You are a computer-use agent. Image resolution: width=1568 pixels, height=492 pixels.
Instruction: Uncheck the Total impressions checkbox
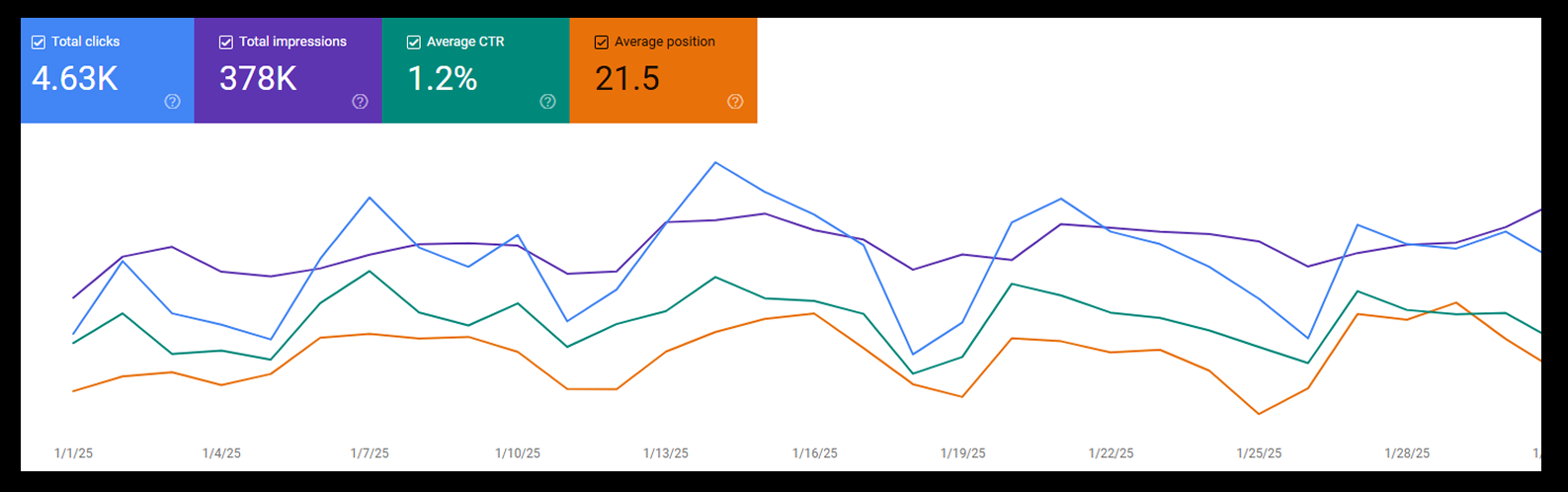(226, 42)
